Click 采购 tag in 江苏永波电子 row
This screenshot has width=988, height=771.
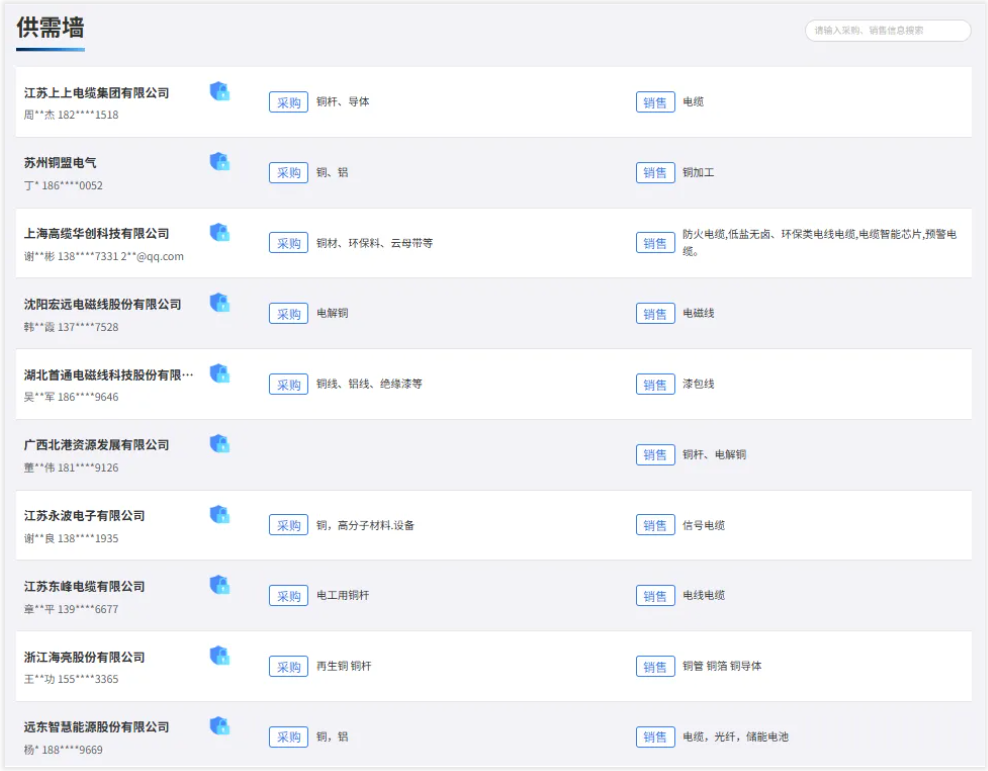click(289, 525)
